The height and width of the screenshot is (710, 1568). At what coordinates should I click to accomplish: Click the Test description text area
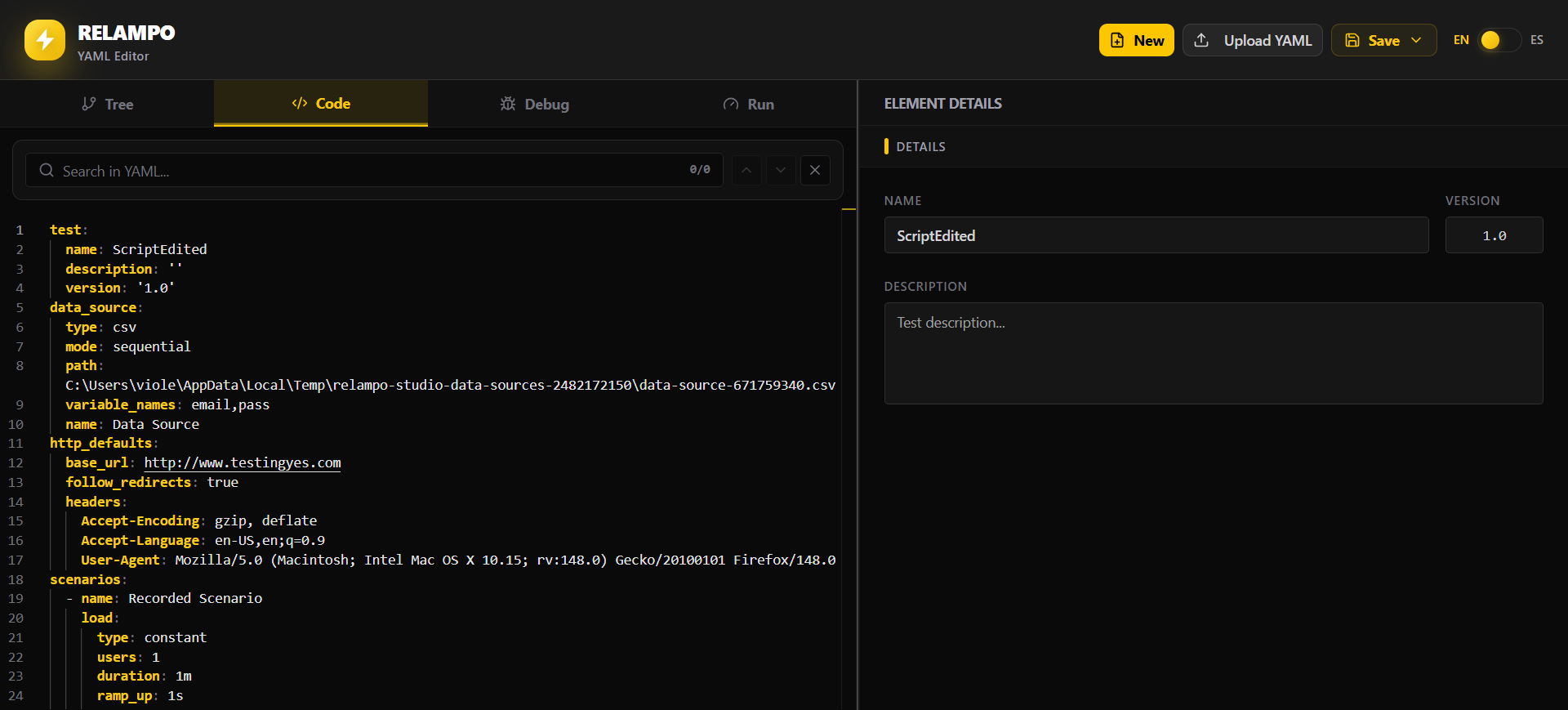point(1214,353)
